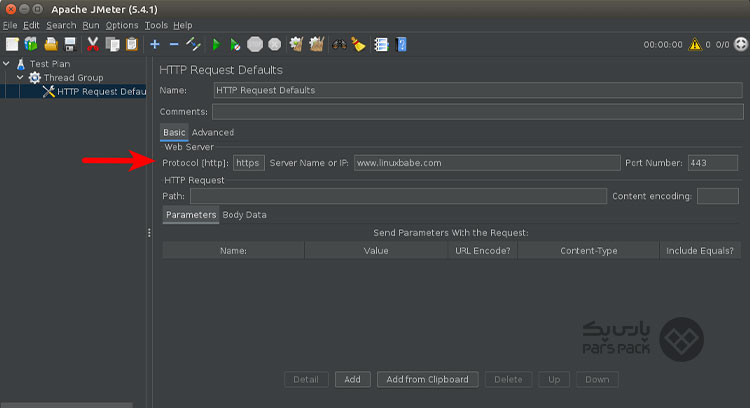Click the Content encoding field
The height and width of the screenshot is (408, 750).
(x=717, y=196)
